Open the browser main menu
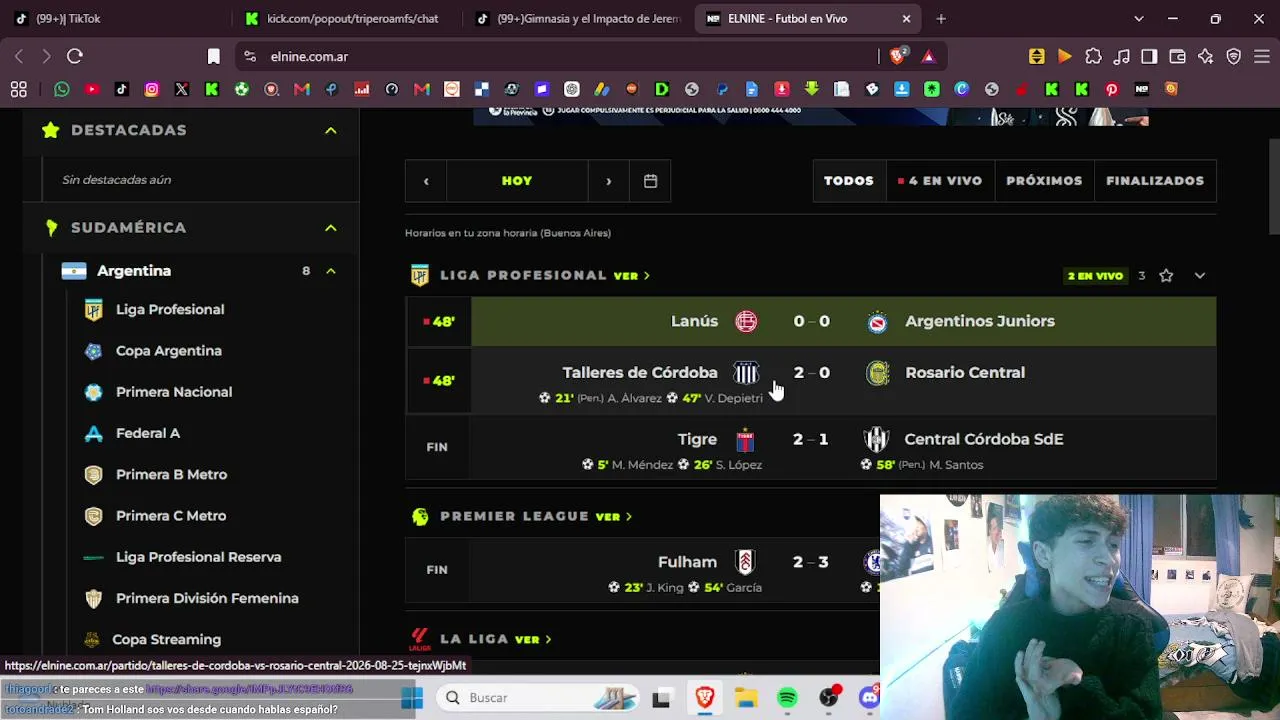This screenshot has height=720, width=1280. point(1261,56)
